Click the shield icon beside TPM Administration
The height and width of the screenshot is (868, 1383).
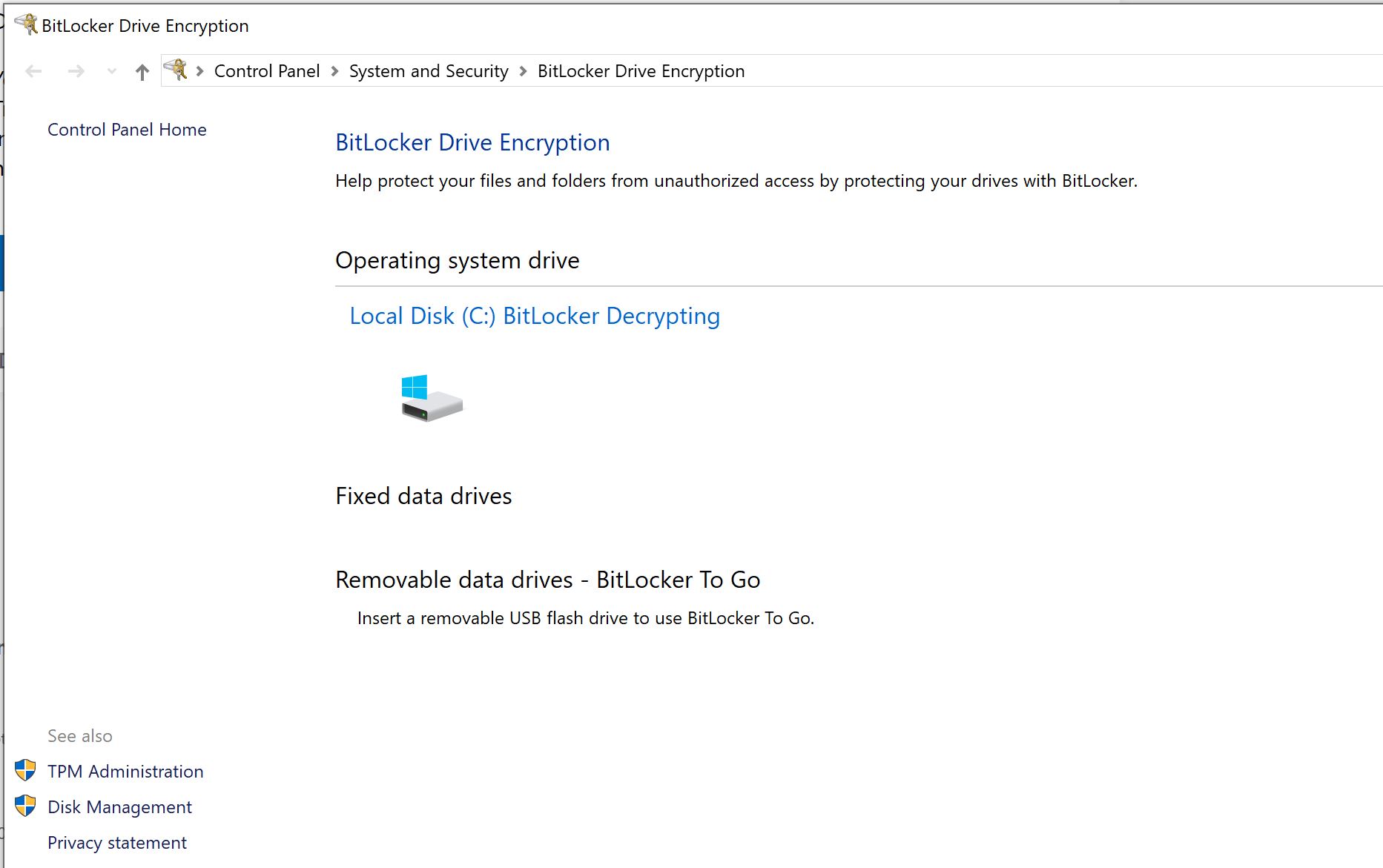(x=25, y=770)
